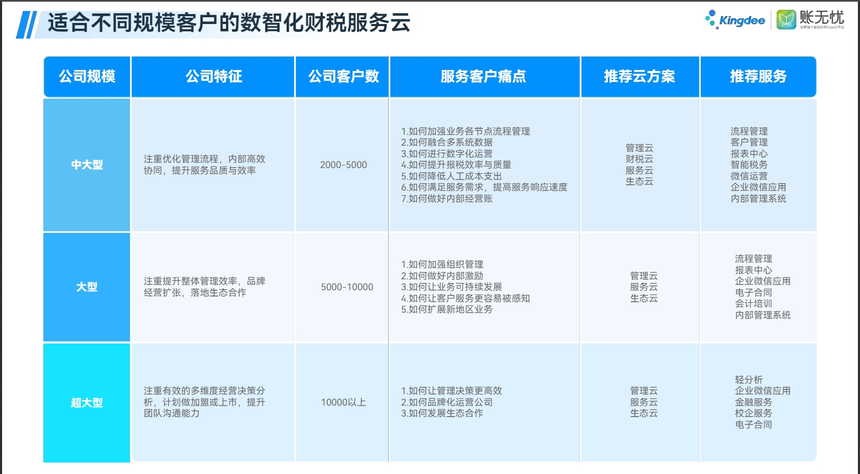Click the 推荐服务 column header
860x474 pixels.
759,76
